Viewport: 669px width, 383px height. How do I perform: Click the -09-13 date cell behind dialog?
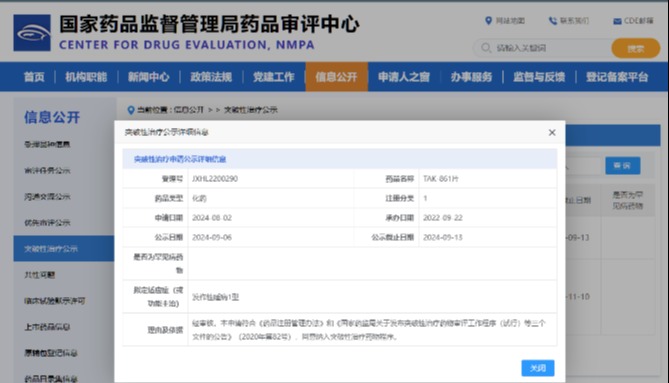click(578, 237)
